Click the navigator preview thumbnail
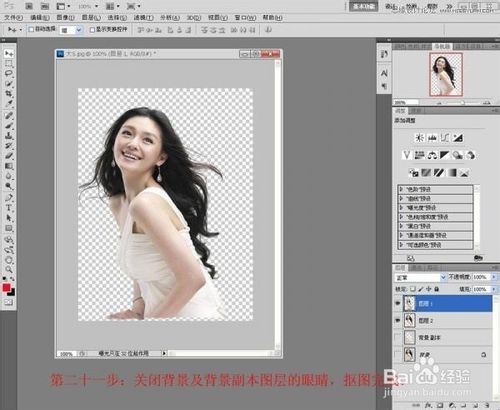This screenshot has width=500, height=410. pyautogui.click(x=446, y=74)
